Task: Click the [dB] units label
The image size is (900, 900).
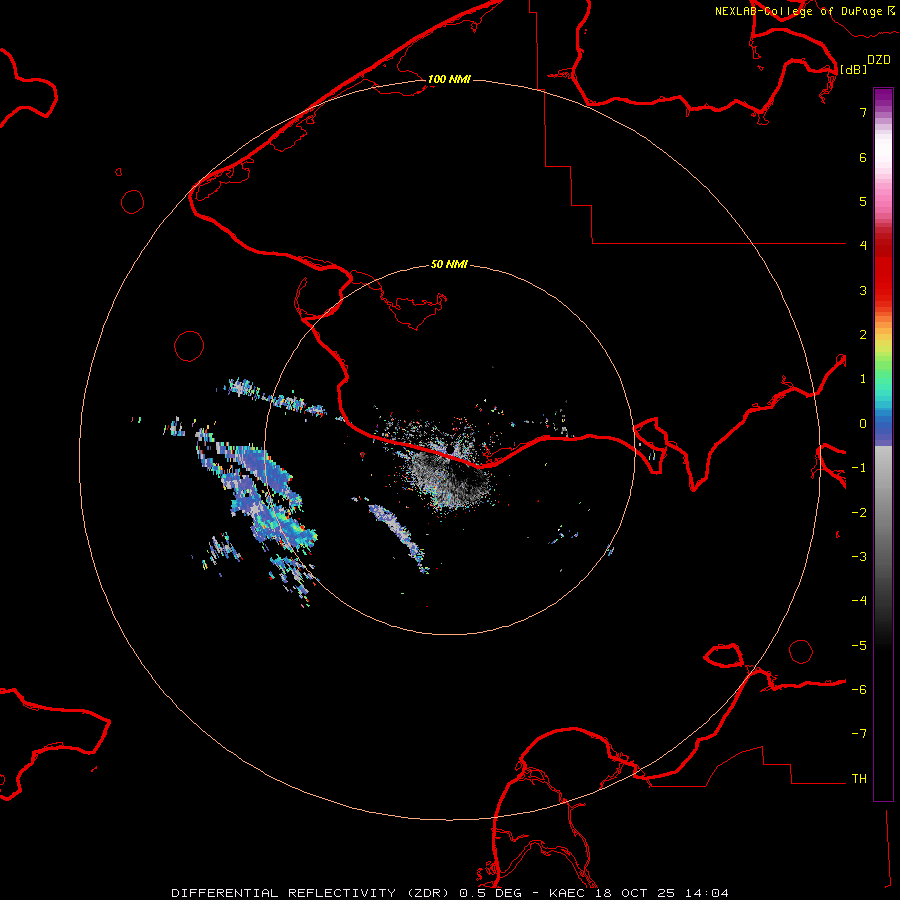Action: (853, 69)
